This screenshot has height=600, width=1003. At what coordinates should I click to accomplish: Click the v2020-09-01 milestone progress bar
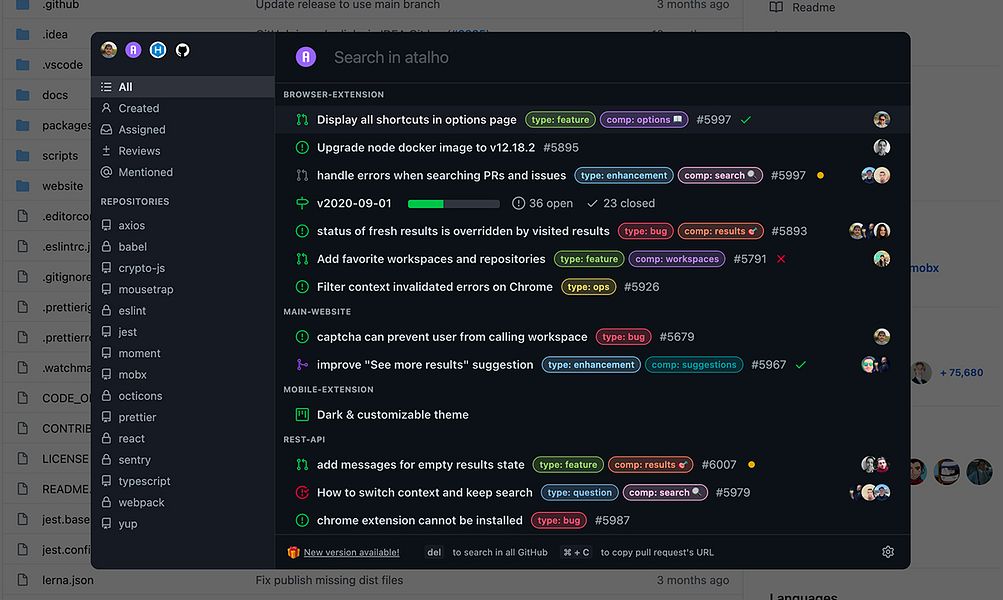click(454, 203)
